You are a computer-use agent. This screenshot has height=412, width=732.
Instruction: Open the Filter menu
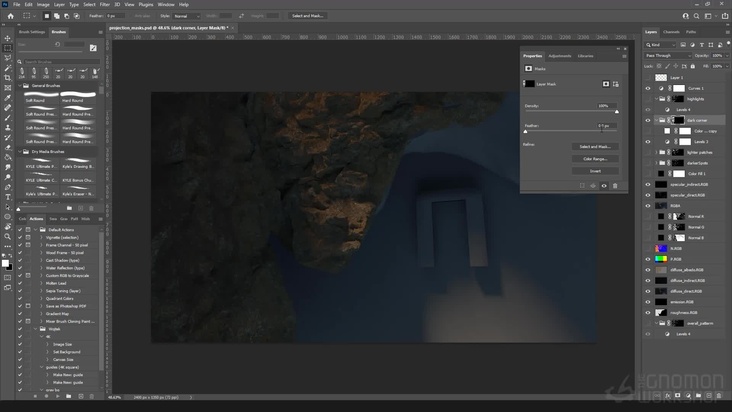105,5
